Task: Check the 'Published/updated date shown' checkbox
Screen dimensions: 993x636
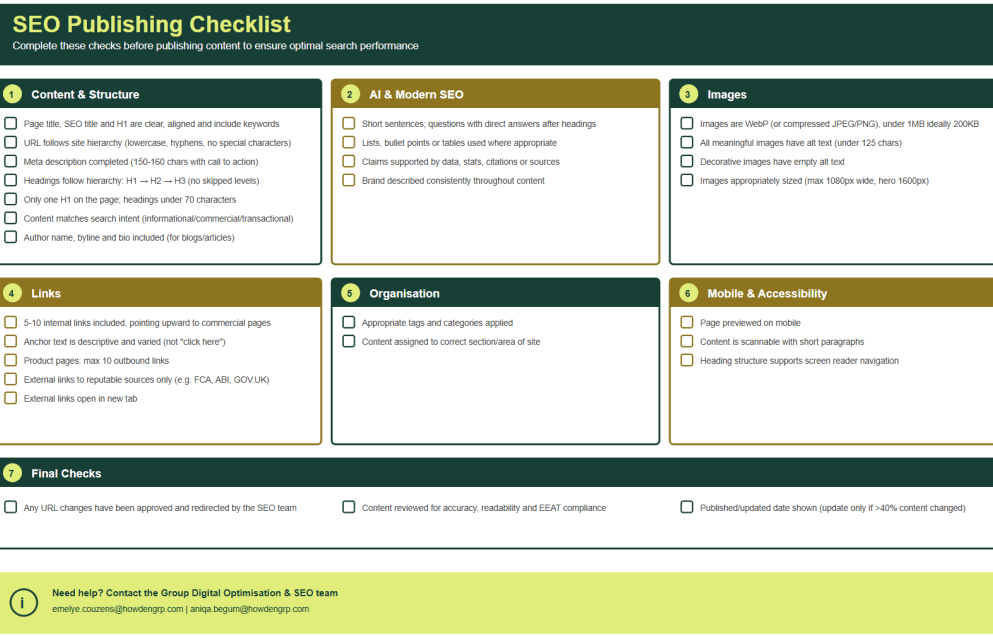Action: pos(687,508)
